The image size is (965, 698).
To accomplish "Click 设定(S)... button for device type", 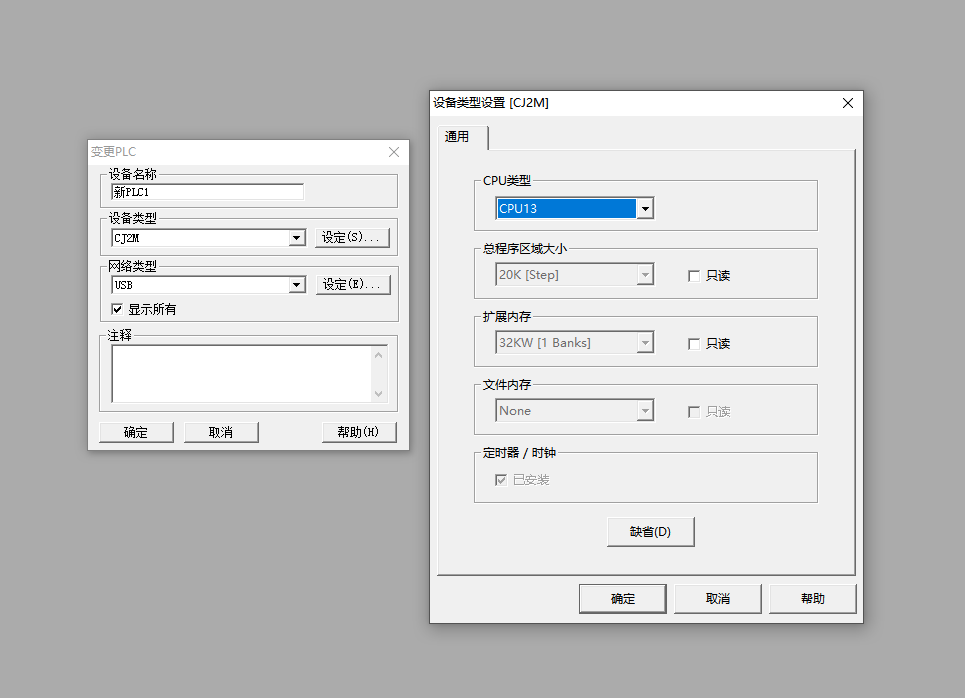I will point(352,238).
